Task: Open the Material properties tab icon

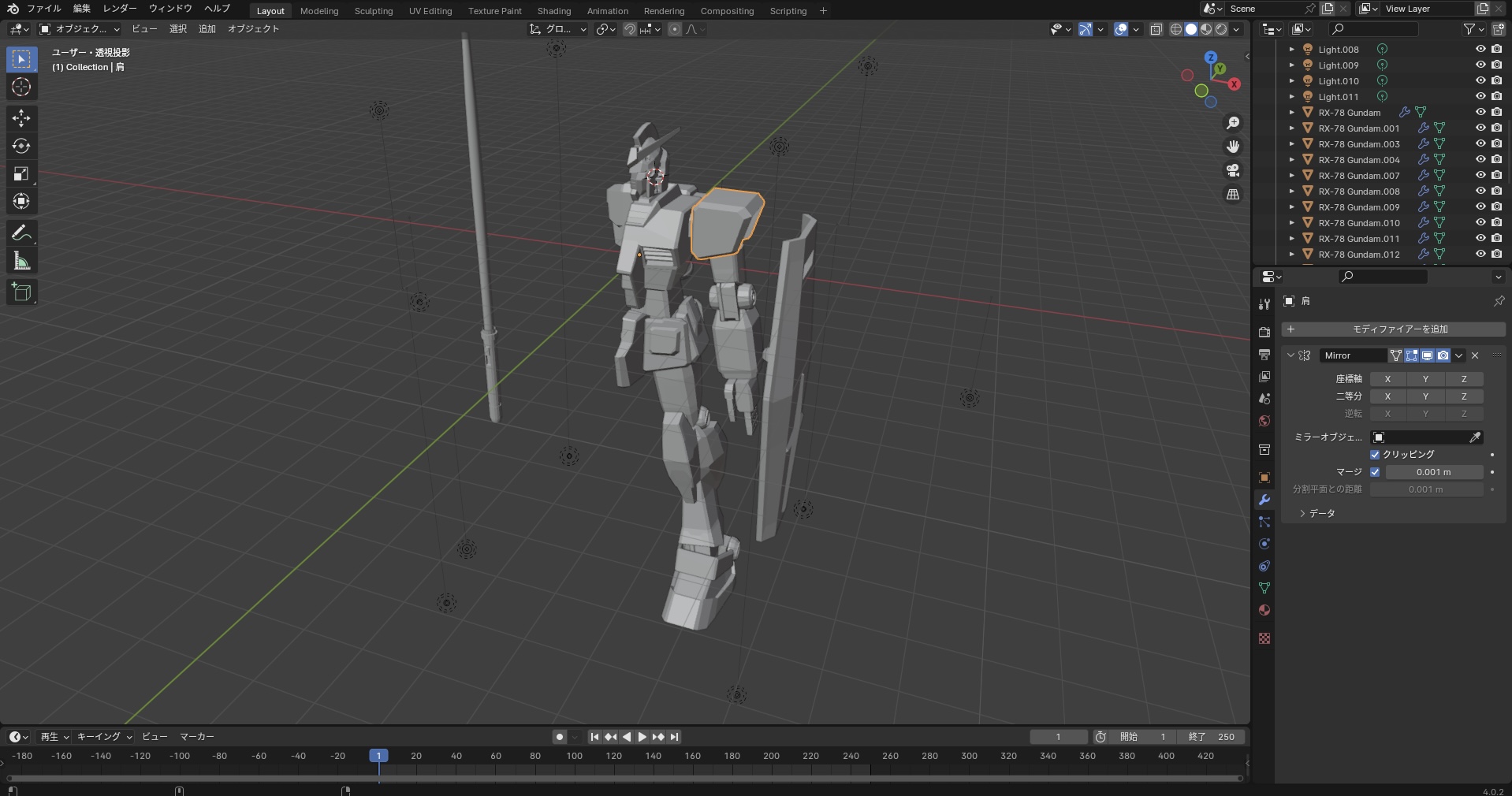Action: tap(1264, 610)
